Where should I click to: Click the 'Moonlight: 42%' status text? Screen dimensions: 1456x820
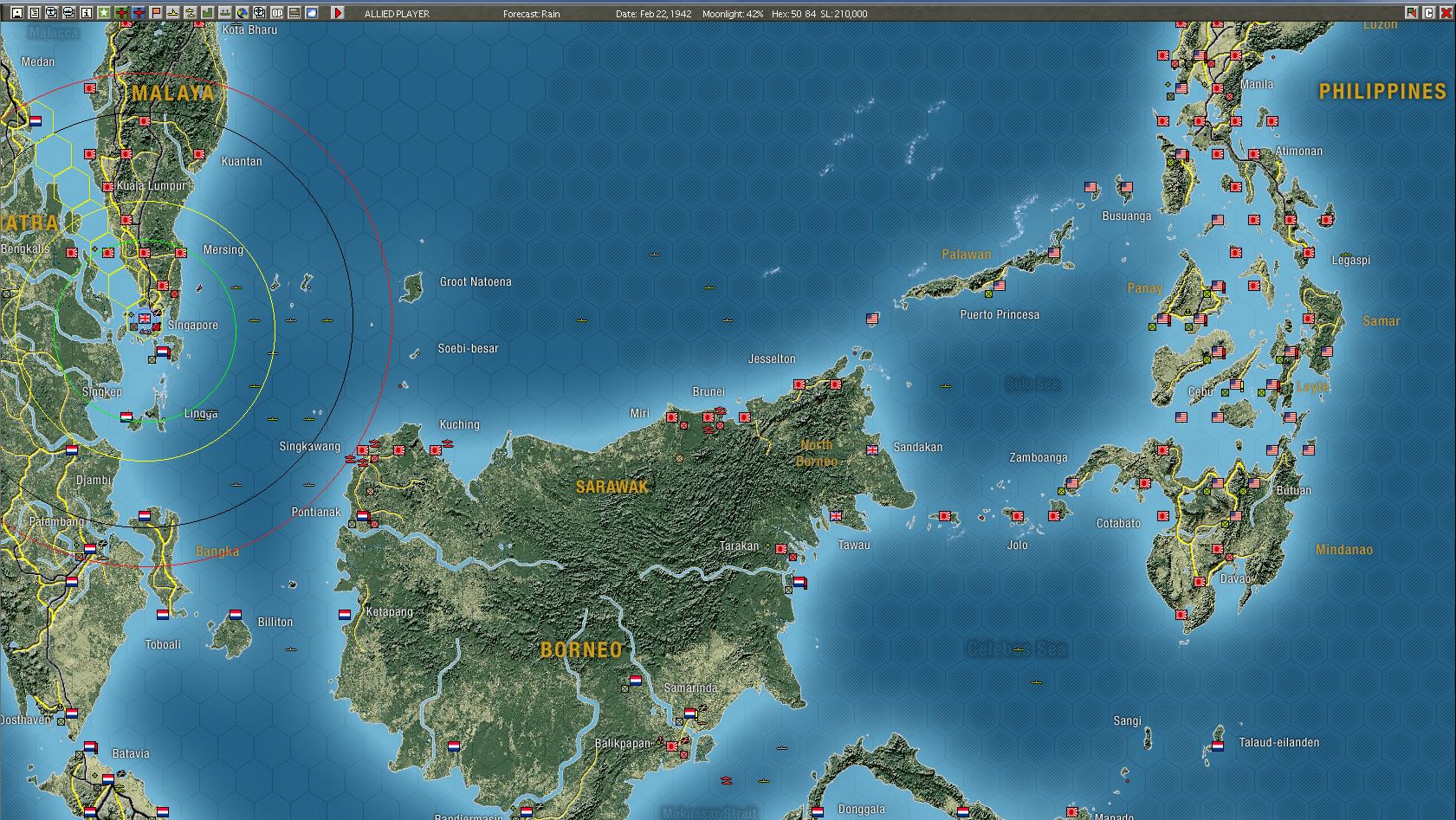coord(734,14)
